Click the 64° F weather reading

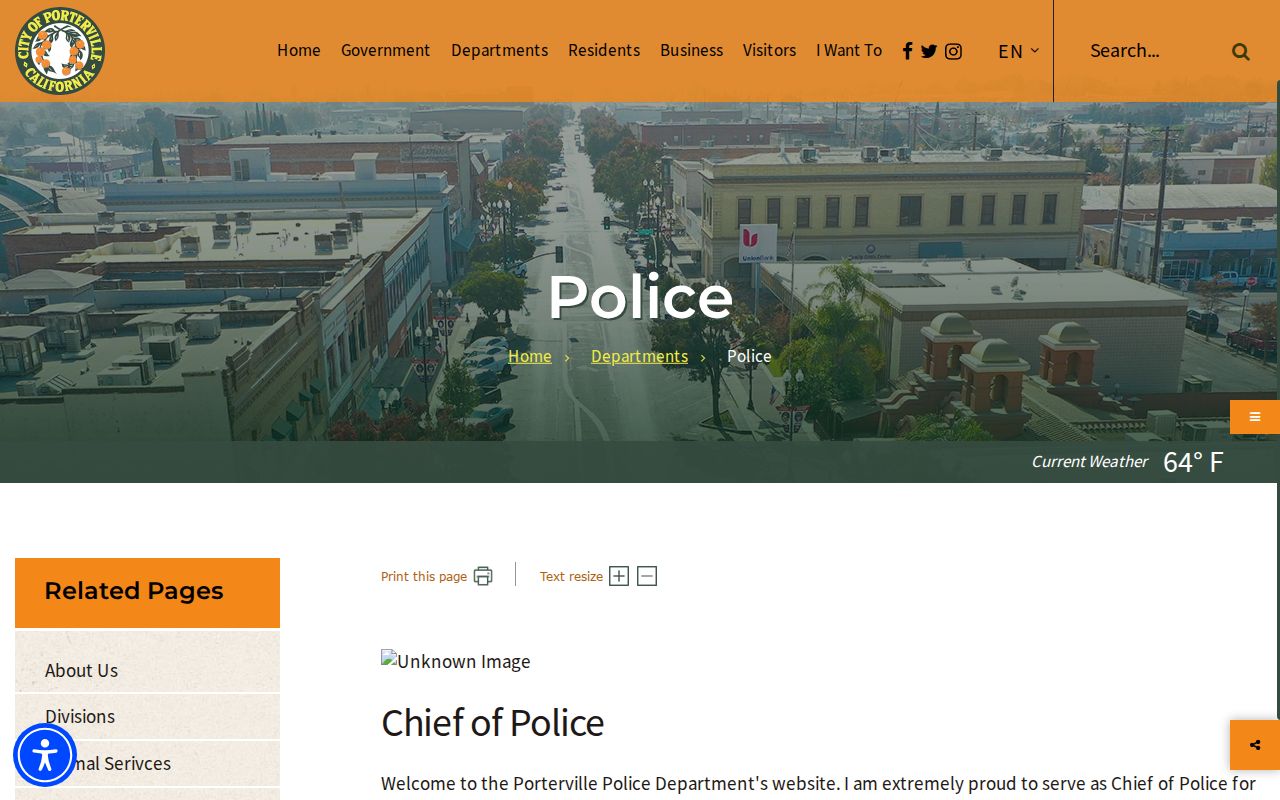click(x=1193, y=462)
